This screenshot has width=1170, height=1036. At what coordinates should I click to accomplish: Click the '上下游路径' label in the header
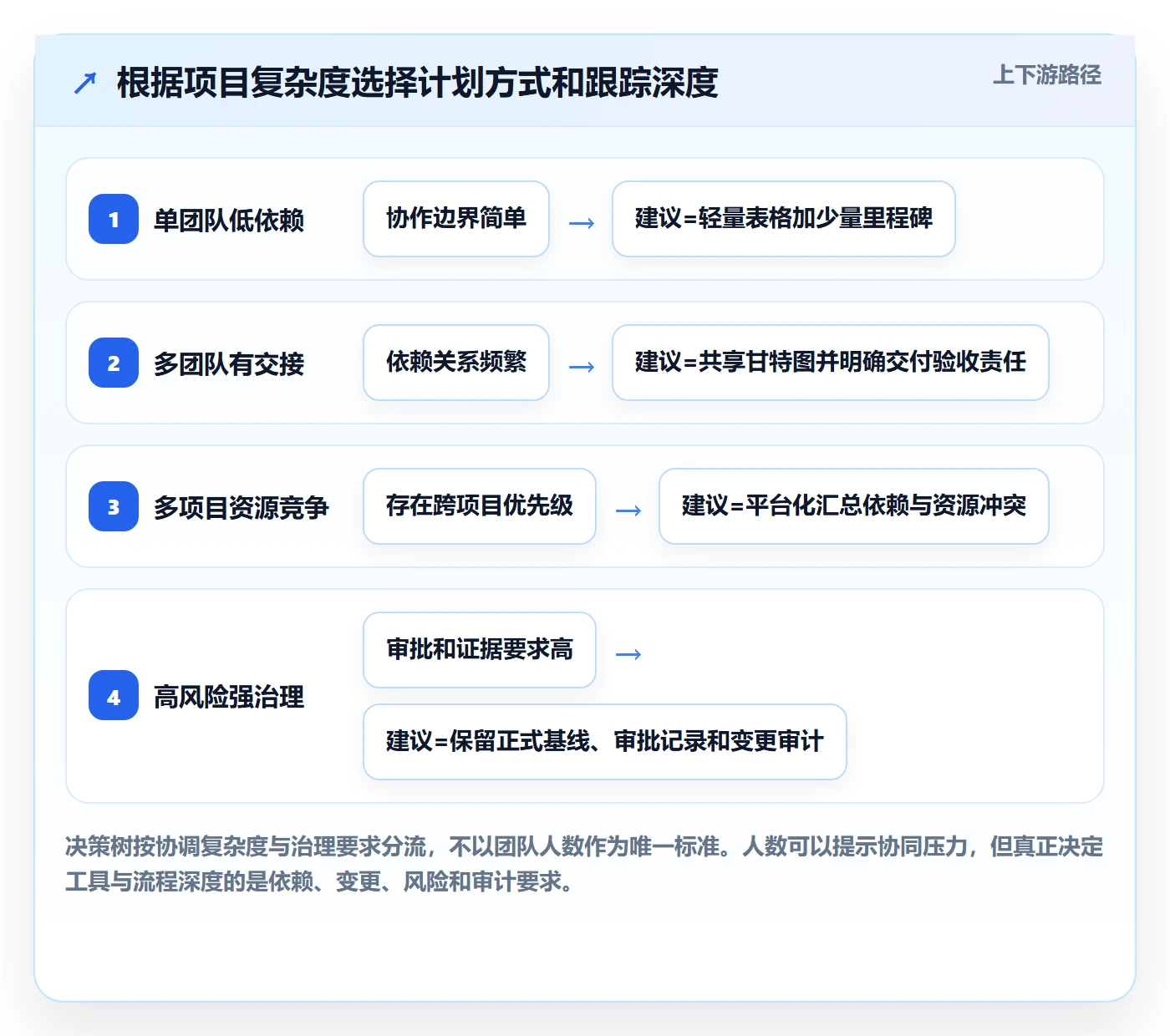(1047, 75)
